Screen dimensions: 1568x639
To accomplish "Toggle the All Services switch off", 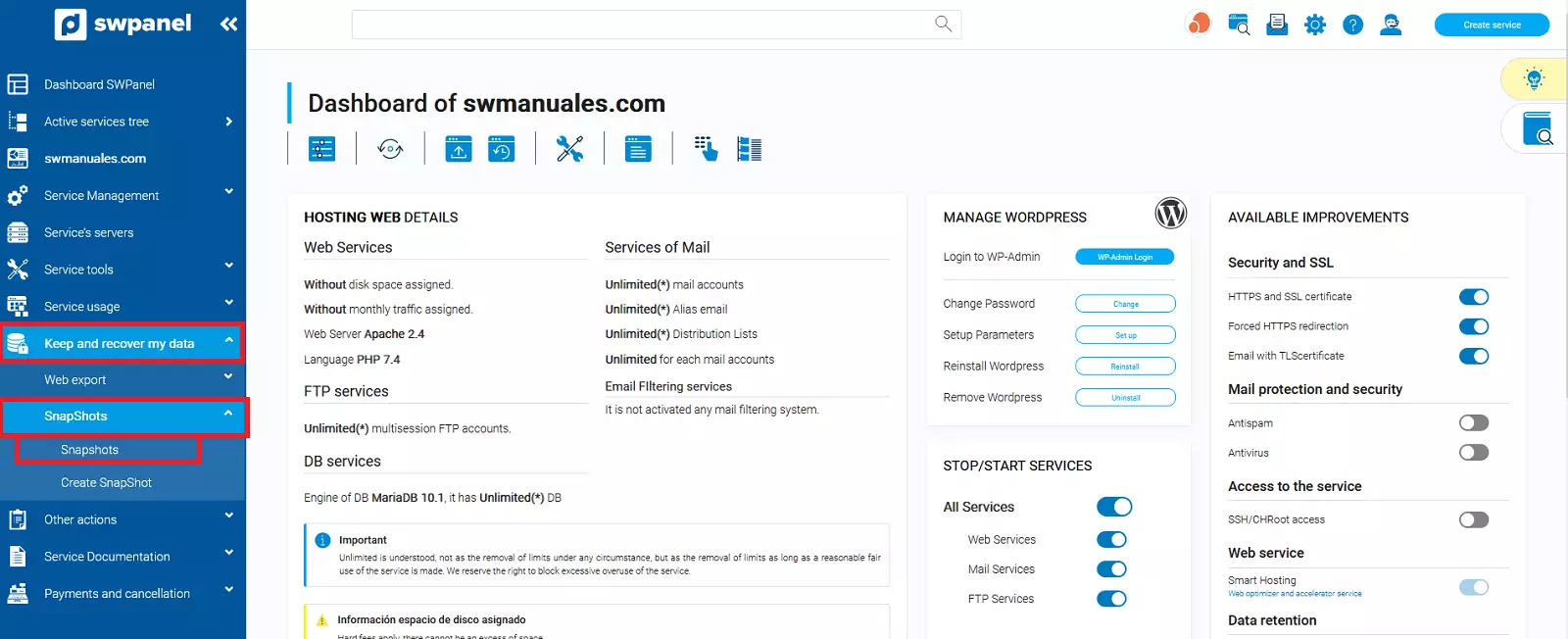I will [1113, 507].
